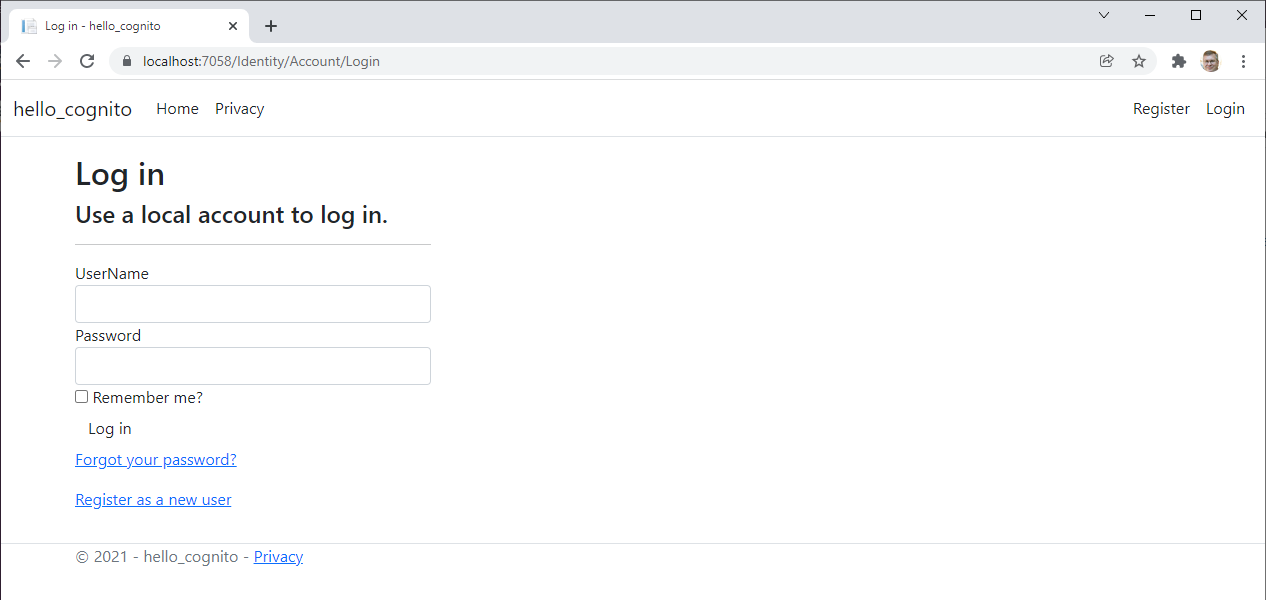The height and width of the screenshot is (600, 1266).
Task: Open the Chrome profile avatar
Action: (1211, 61)
